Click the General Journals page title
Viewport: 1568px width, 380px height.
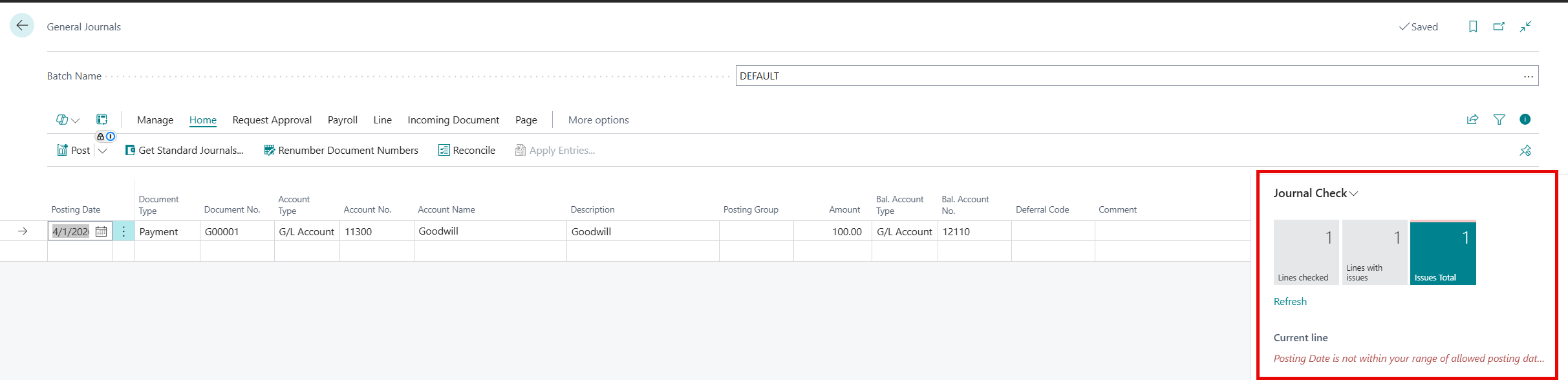click(x=84, y=26)
